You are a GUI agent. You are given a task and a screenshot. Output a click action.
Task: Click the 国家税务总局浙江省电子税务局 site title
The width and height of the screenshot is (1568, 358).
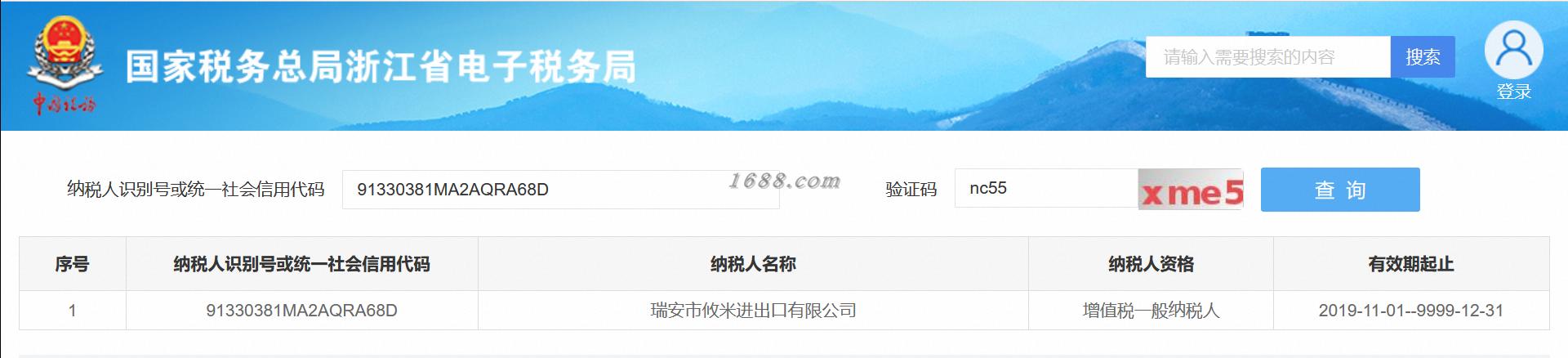click(x=381, y=67)
